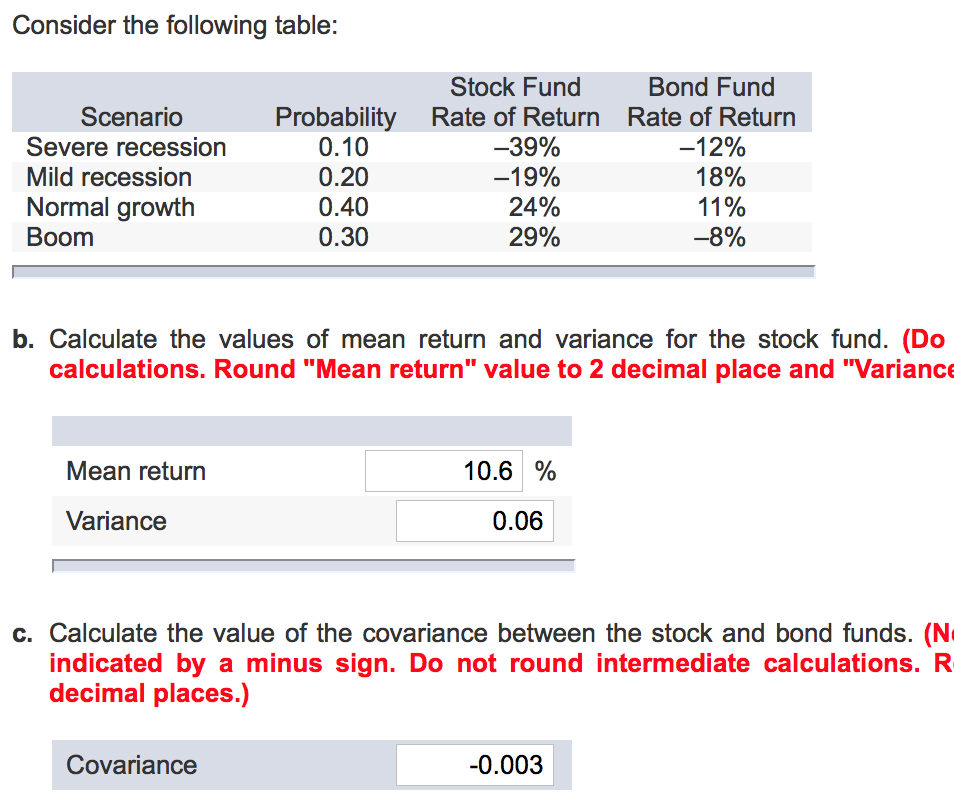This screenshot has height=802, width=954.
Task: Select the Normal growth row
Action: (x=110, y=207)
